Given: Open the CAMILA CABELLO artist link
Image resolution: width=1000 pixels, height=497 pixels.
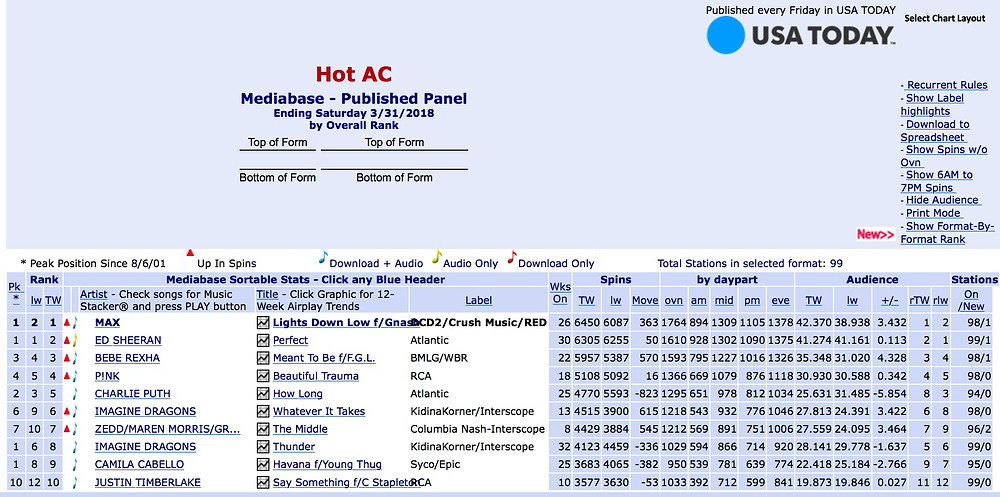Looking at the screenshot, I should [139, 464].
